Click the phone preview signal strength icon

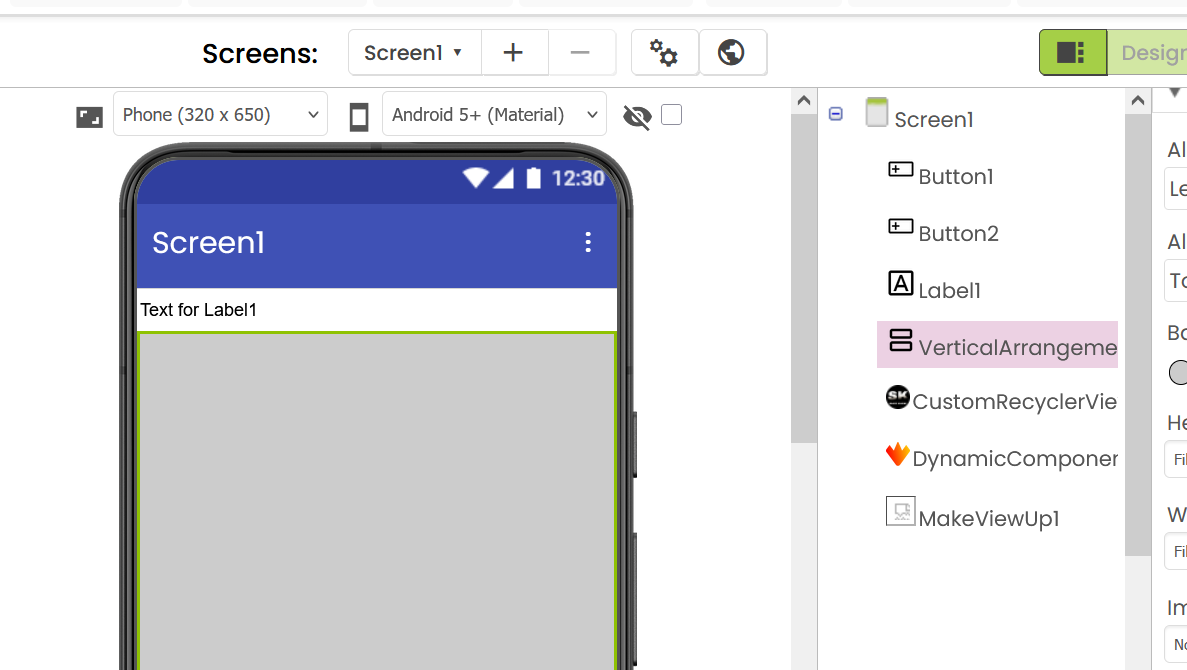504,178
